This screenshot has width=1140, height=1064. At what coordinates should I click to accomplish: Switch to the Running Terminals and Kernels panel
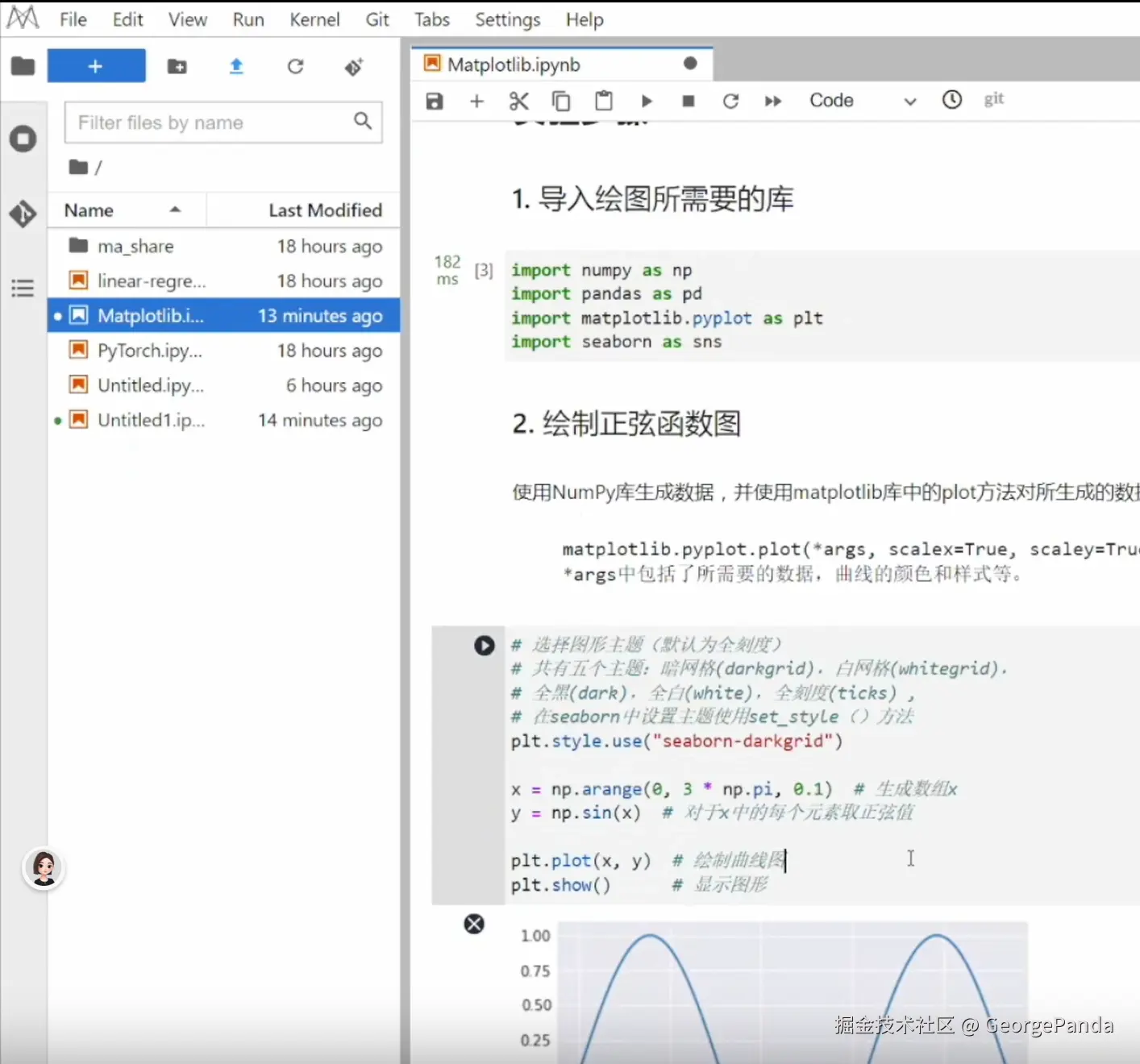click(23, 139)
